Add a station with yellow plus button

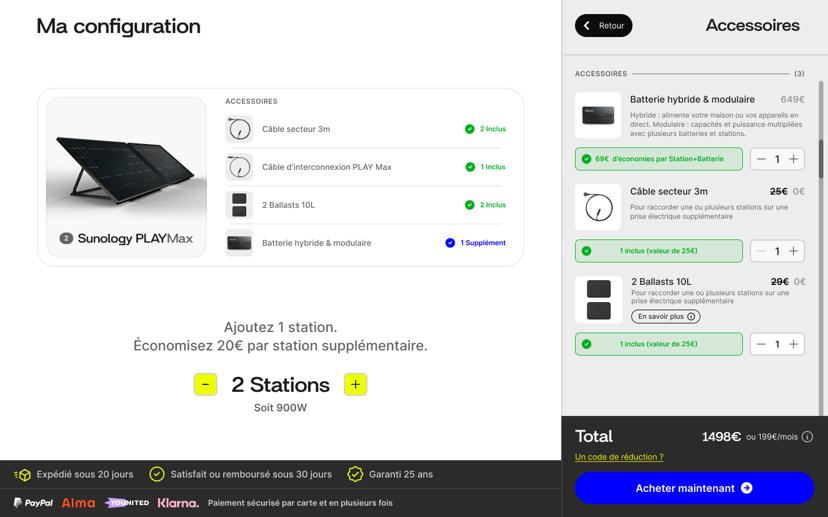355,384
